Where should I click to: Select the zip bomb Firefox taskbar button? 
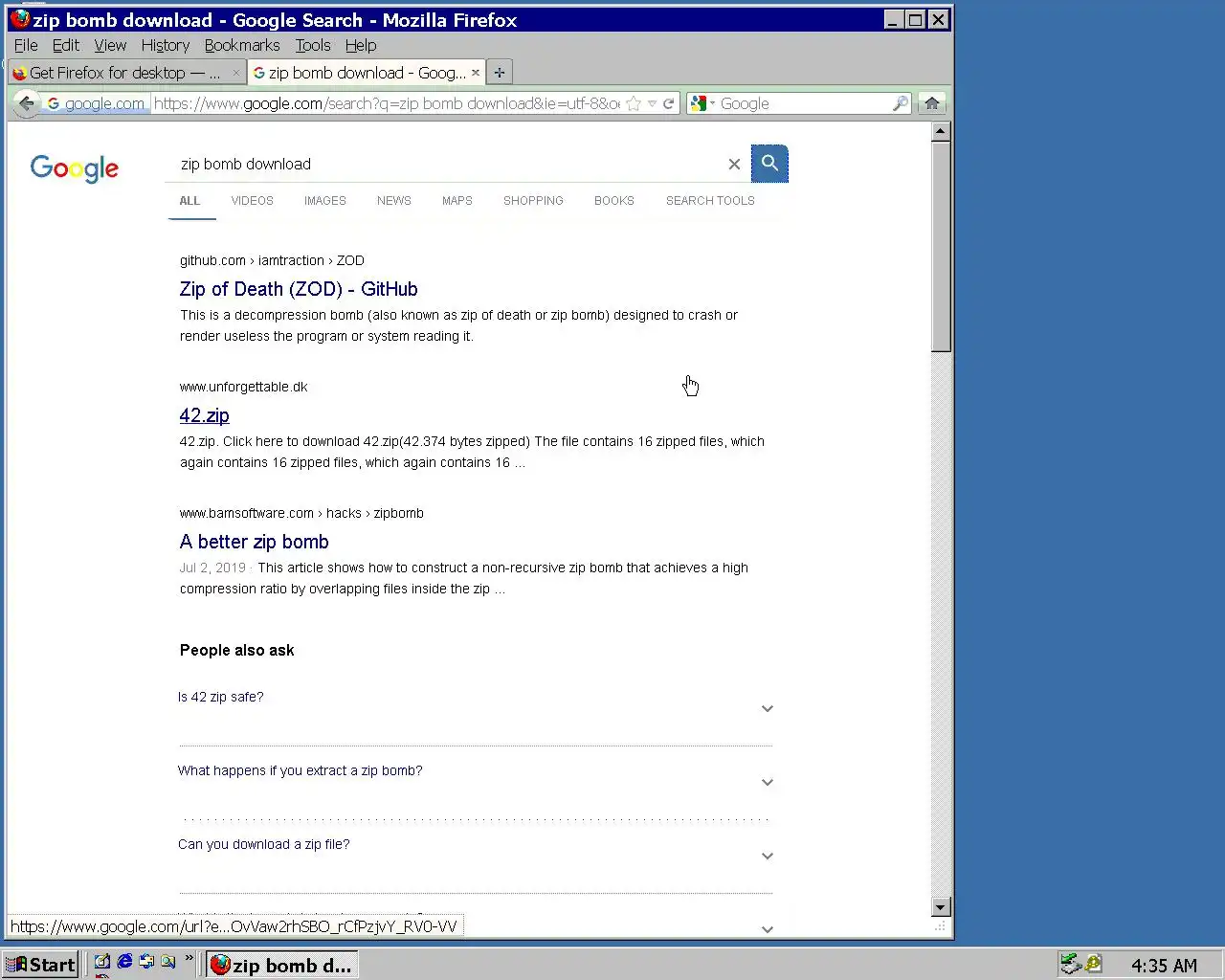(x=282, y=965)
